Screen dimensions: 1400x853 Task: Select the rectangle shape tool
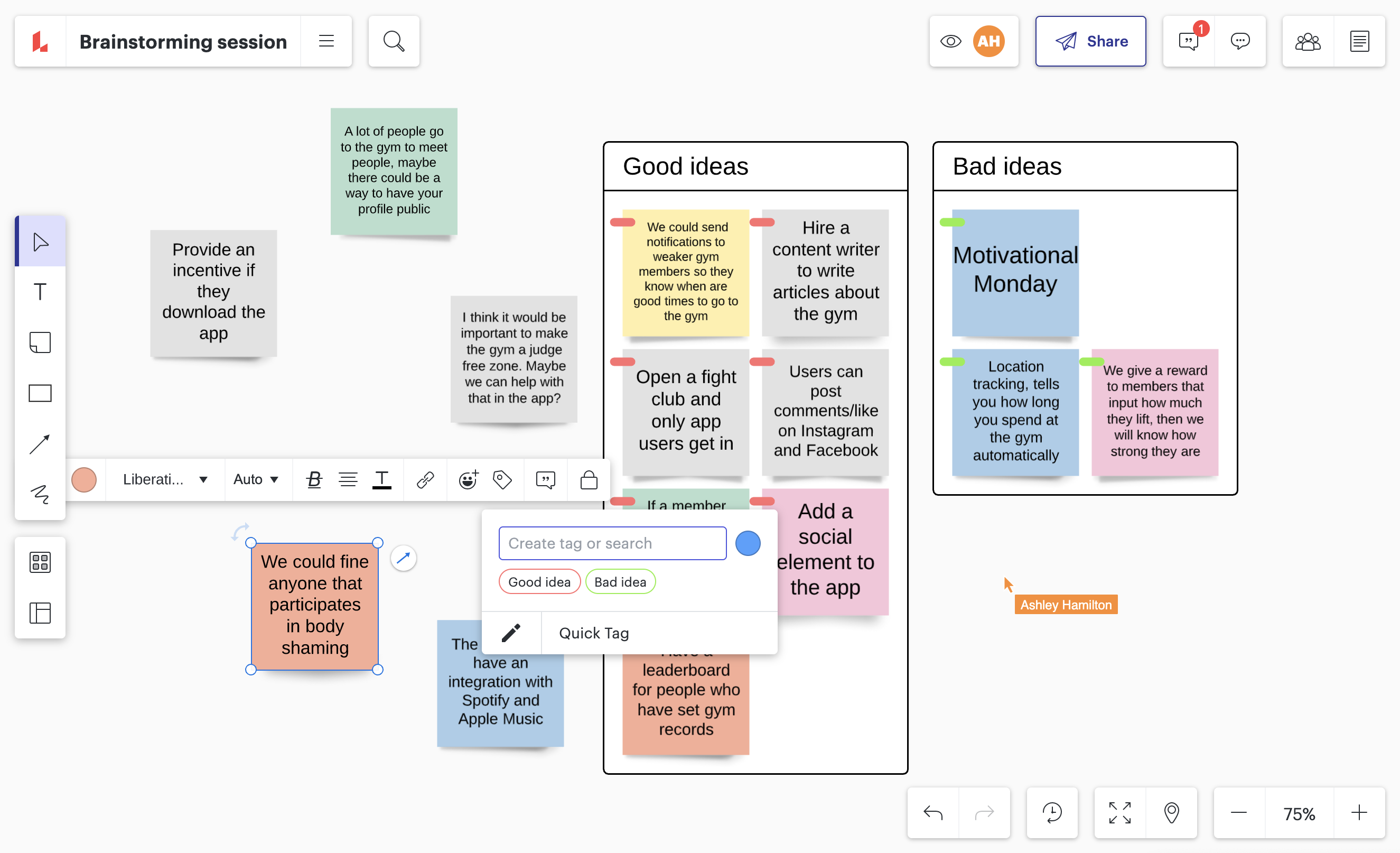tap(40, 391)
